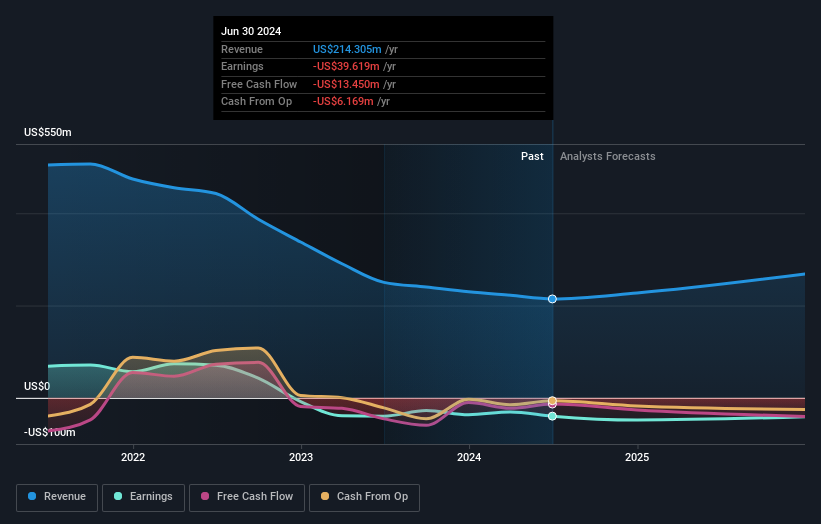821x524 pixels.
Task: Click the Free Cash Flow tooltip label
Action: pyautogui.click(x=259, y=84)
